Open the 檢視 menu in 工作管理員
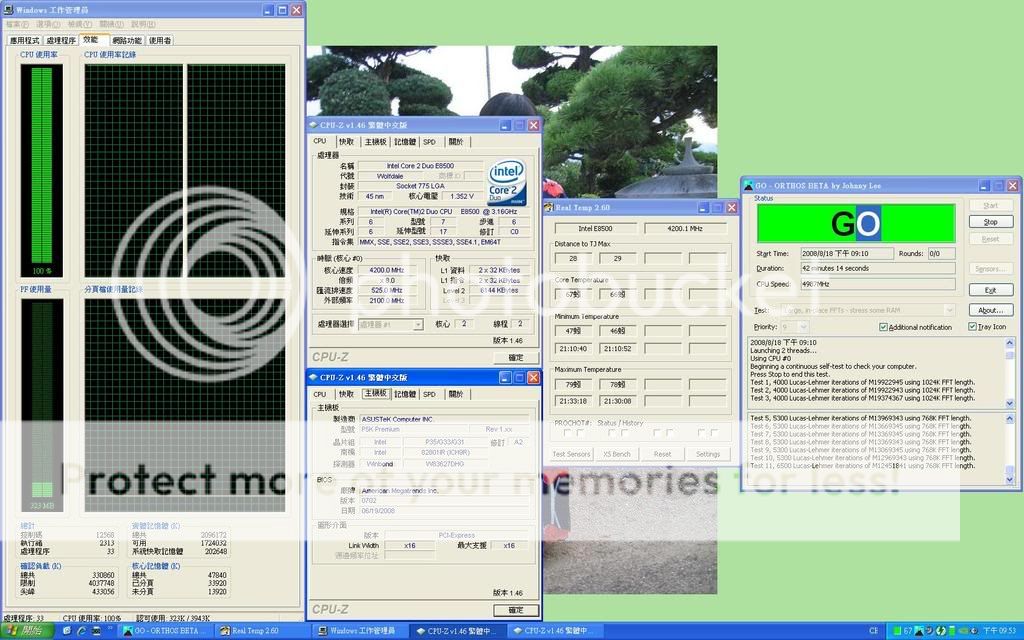This screenshot has height=640, width=1024. (x=80, y=22)
